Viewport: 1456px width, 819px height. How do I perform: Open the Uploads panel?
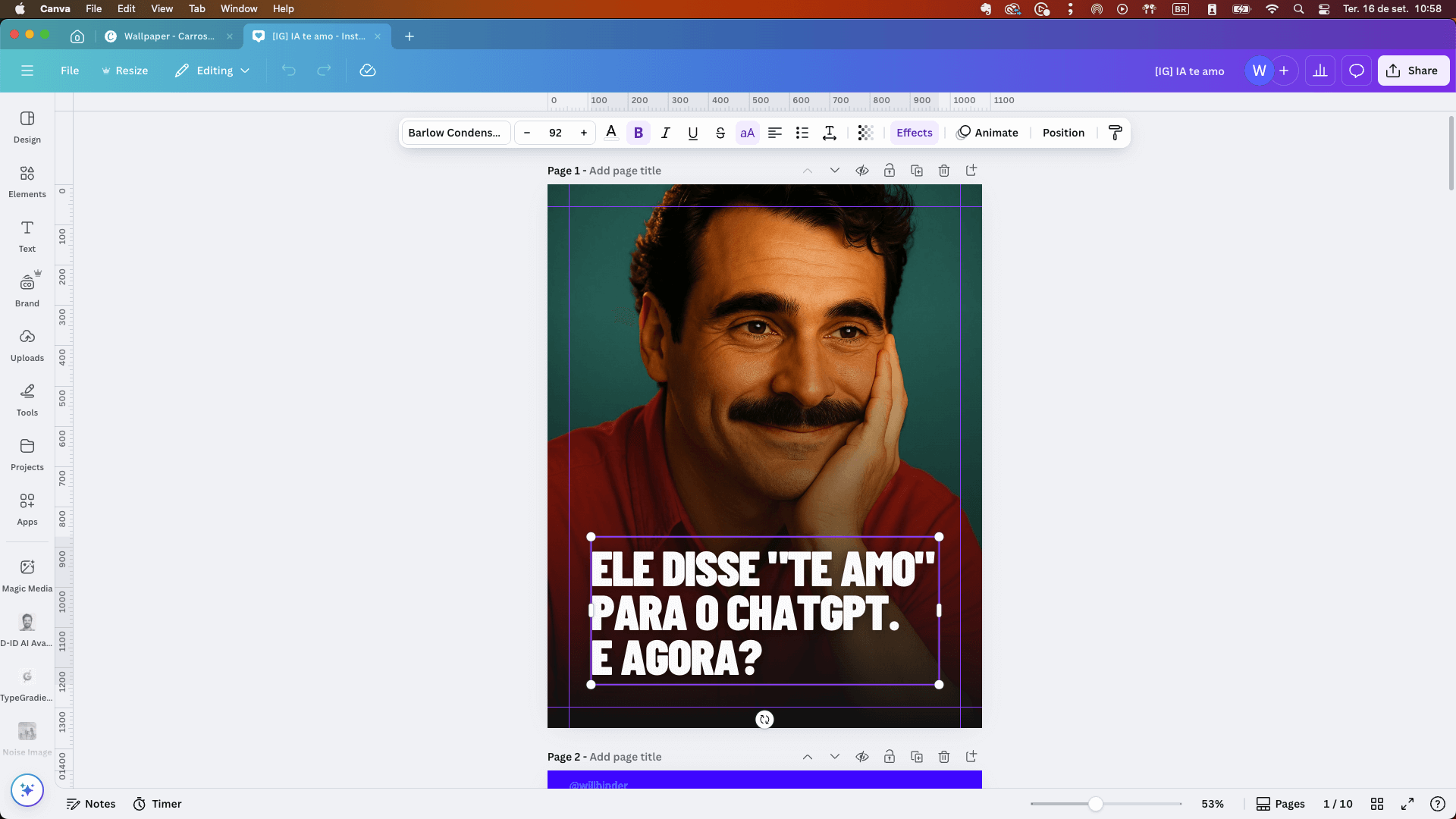[x=27, y=345]
